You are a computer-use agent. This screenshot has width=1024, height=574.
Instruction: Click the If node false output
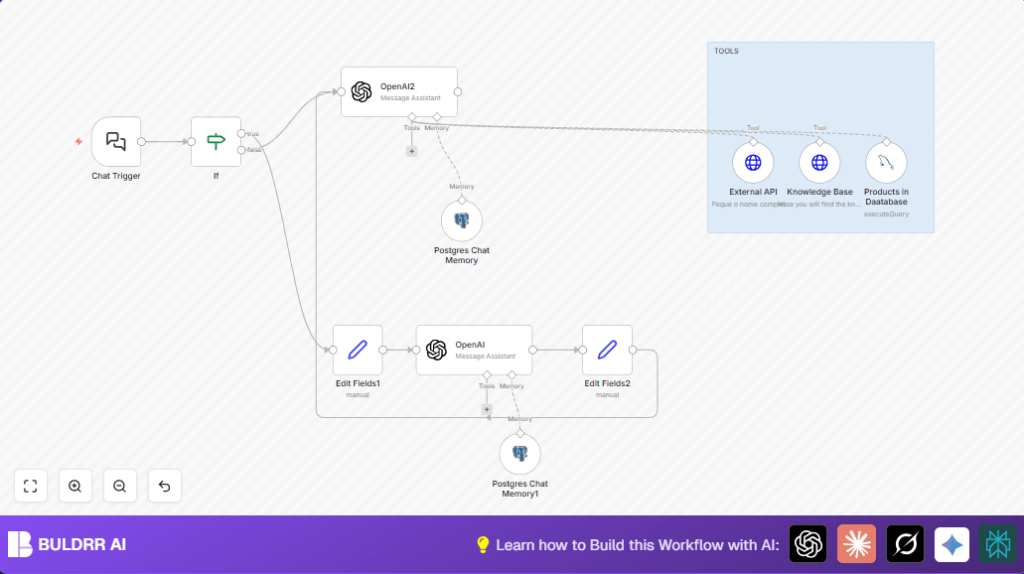coord(242,150)
